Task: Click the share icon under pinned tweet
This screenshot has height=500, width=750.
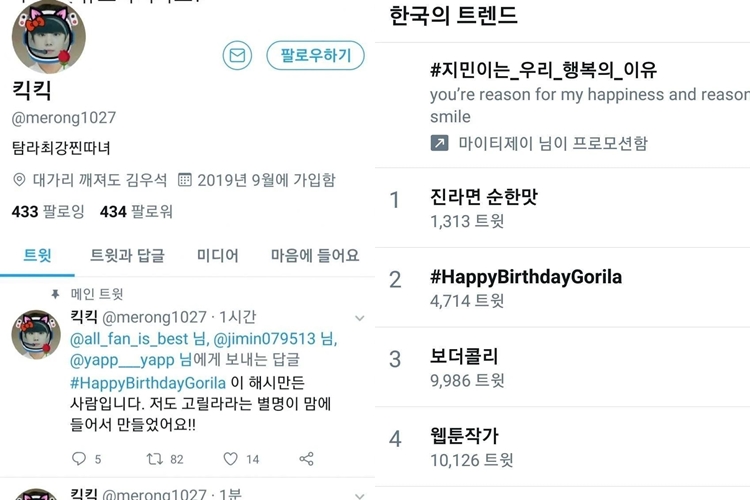Action: [x=306, y=459]
